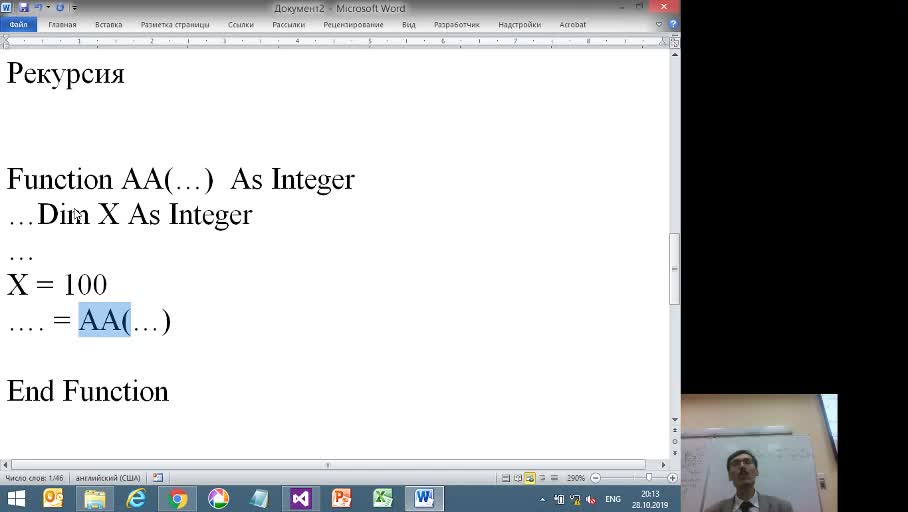Viewport: 908px width, 512px height.
Task: Click the ENG input language indicator
Action: 613,499
